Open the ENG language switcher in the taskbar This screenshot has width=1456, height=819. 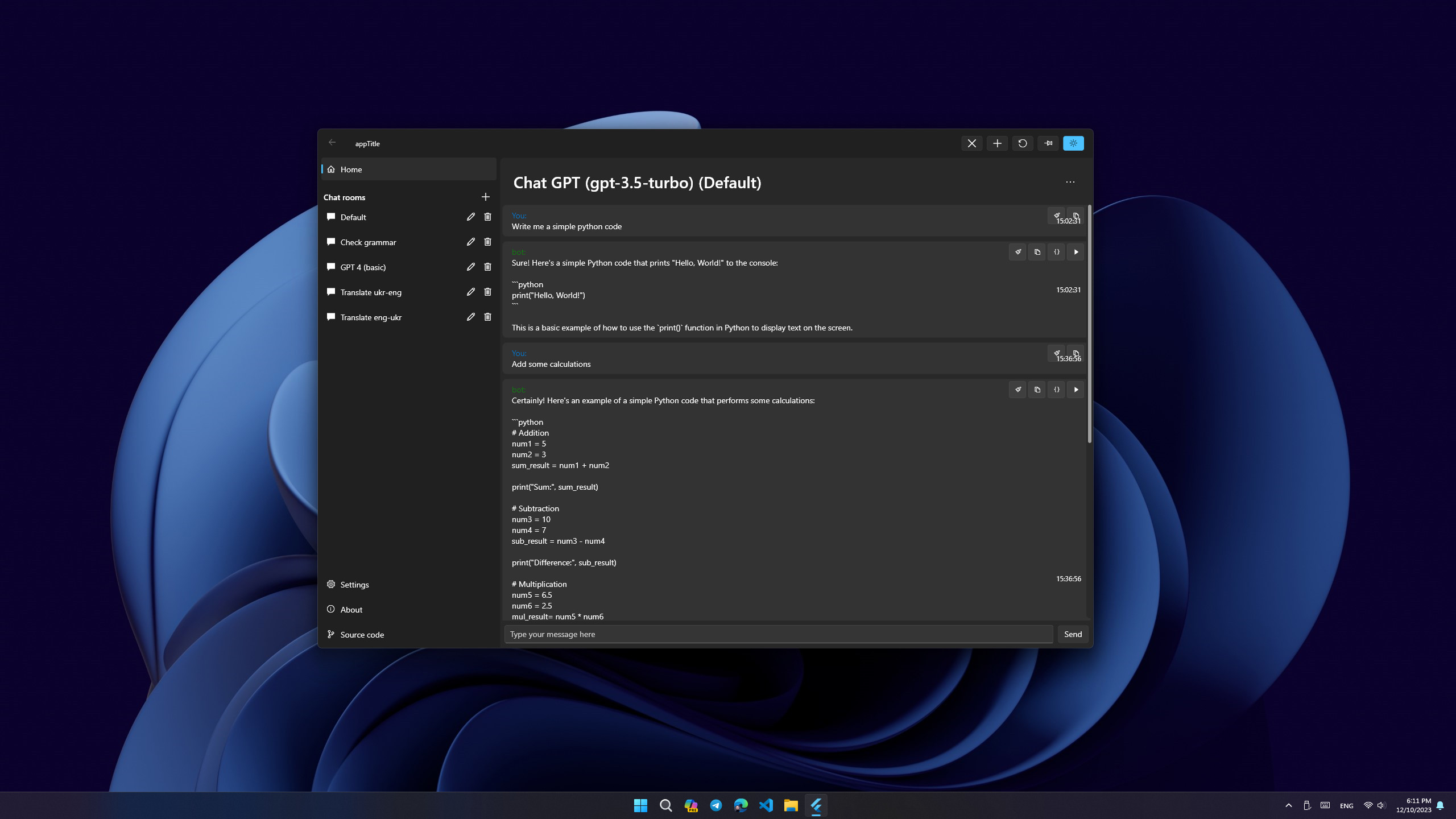[x=1346, y=806]
